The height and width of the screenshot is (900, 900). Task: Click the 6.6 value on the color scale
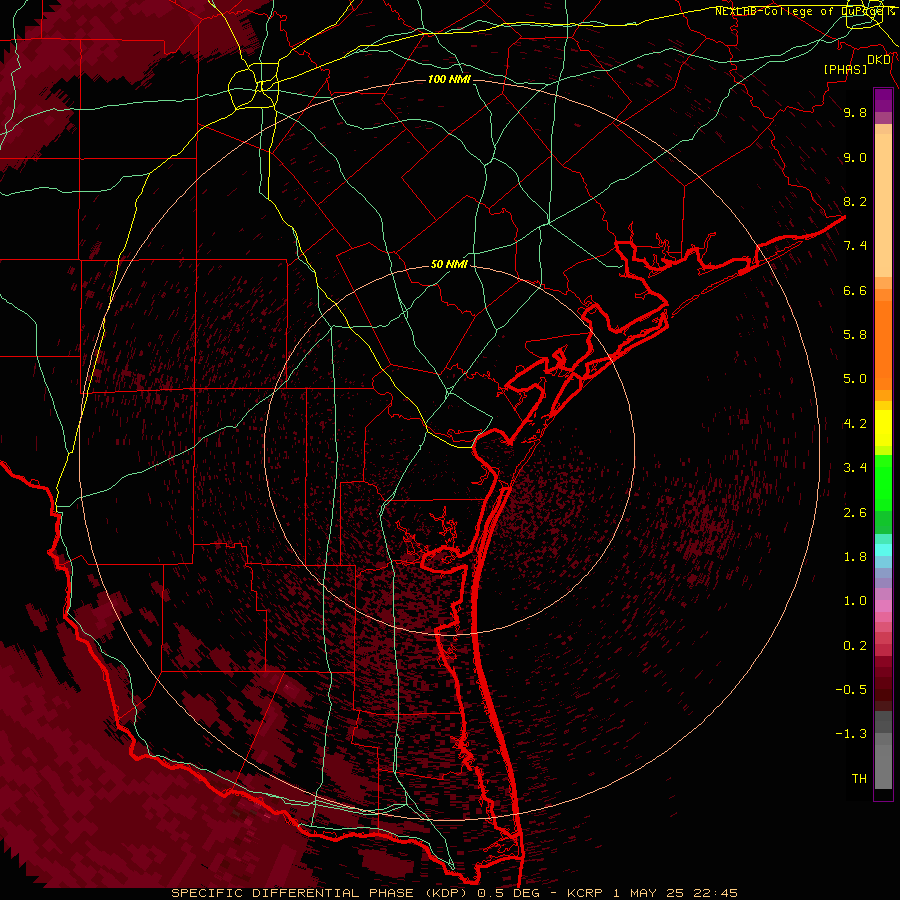pyautogui.click(x=855, y=290)
